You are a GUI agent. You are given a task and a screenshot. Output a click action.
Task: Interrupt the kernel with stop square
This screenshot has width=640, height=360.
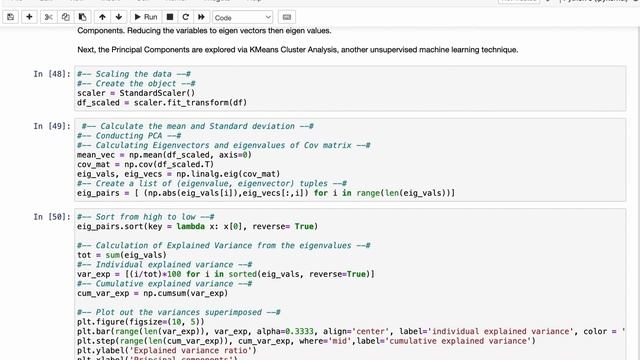coord(170,17)
